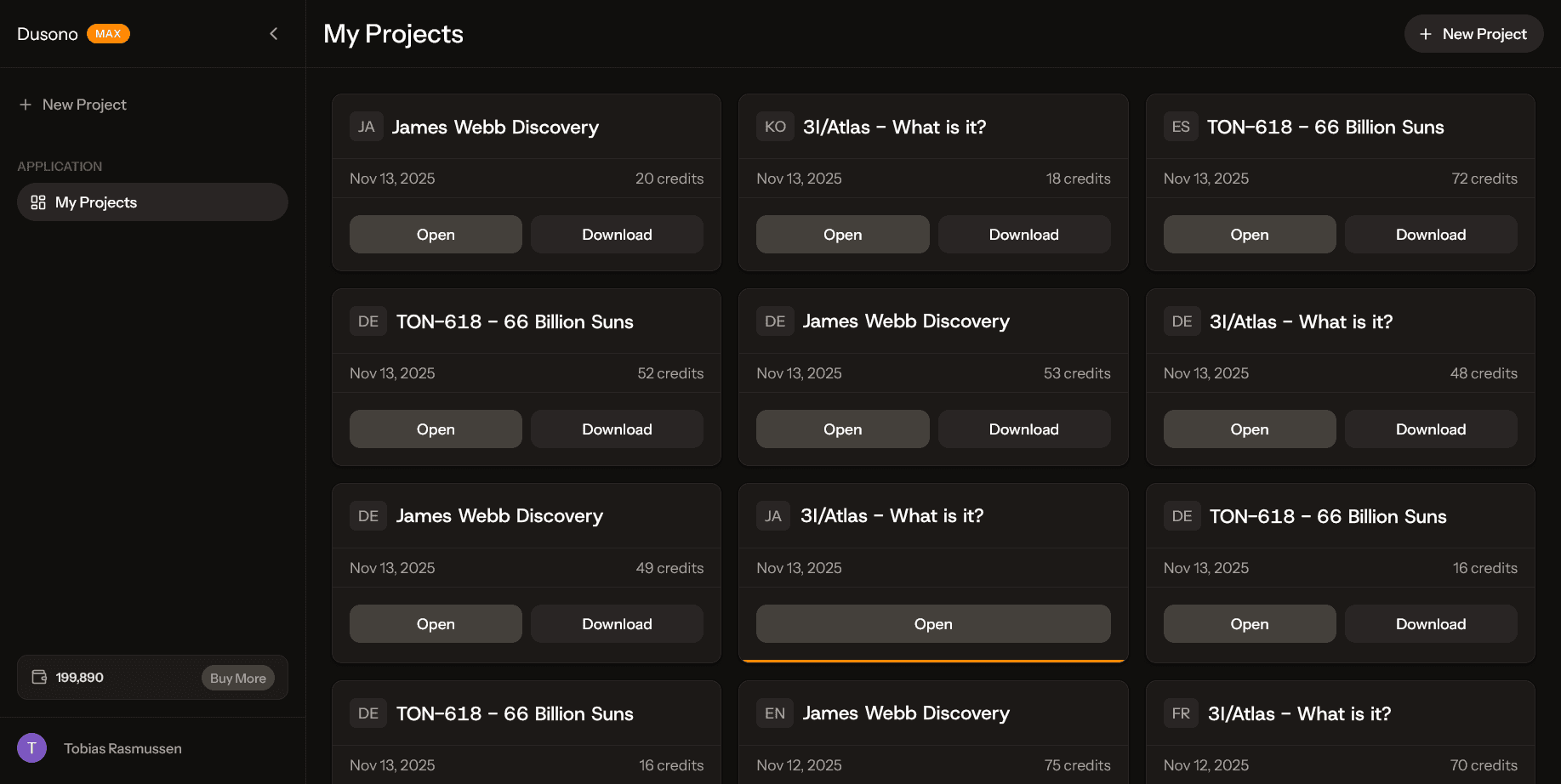
Task: Open the 18-credit KO 3I/Atlas project
Action: (842, 235)
